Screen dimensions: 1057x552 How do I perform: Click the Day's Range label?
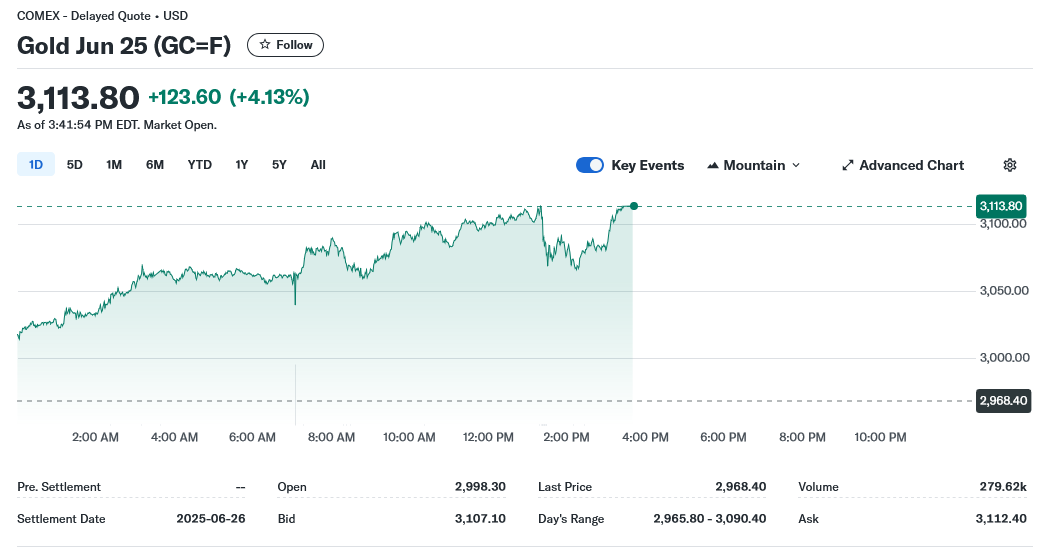(x=571, y=519)
